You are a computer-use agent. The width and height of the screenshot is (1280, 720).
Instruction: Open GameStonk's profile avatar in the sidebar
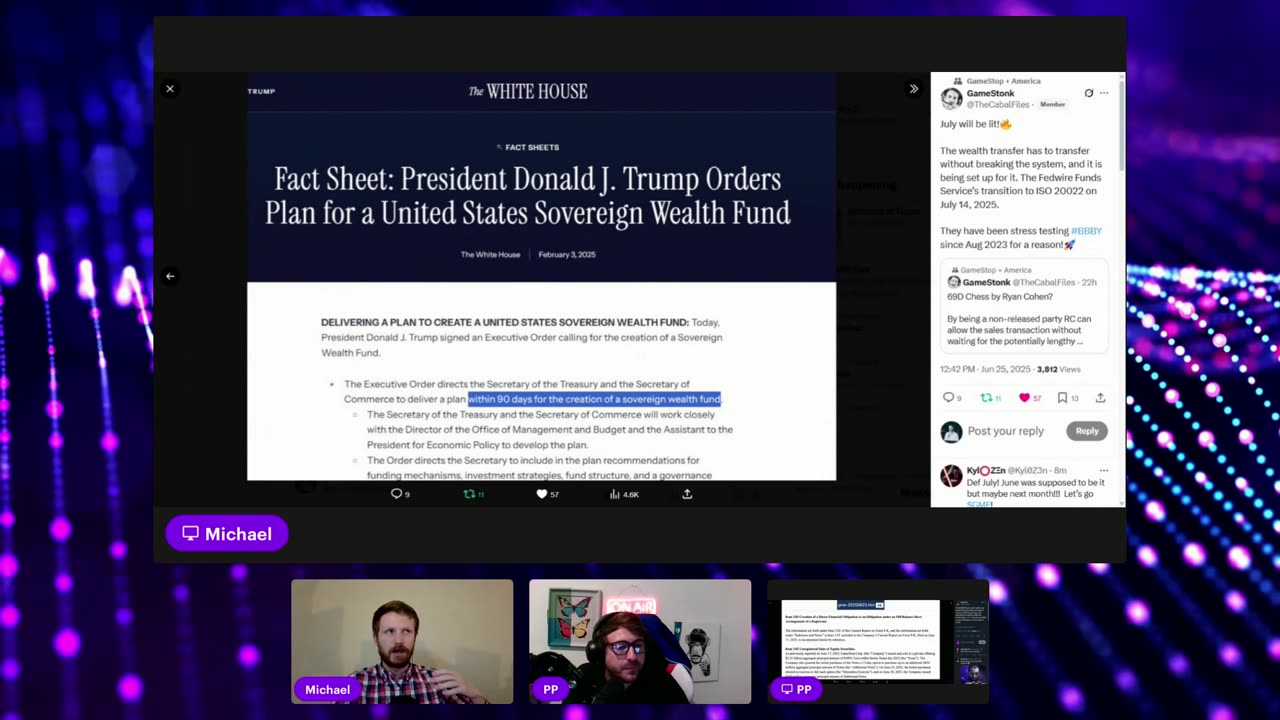951,98
